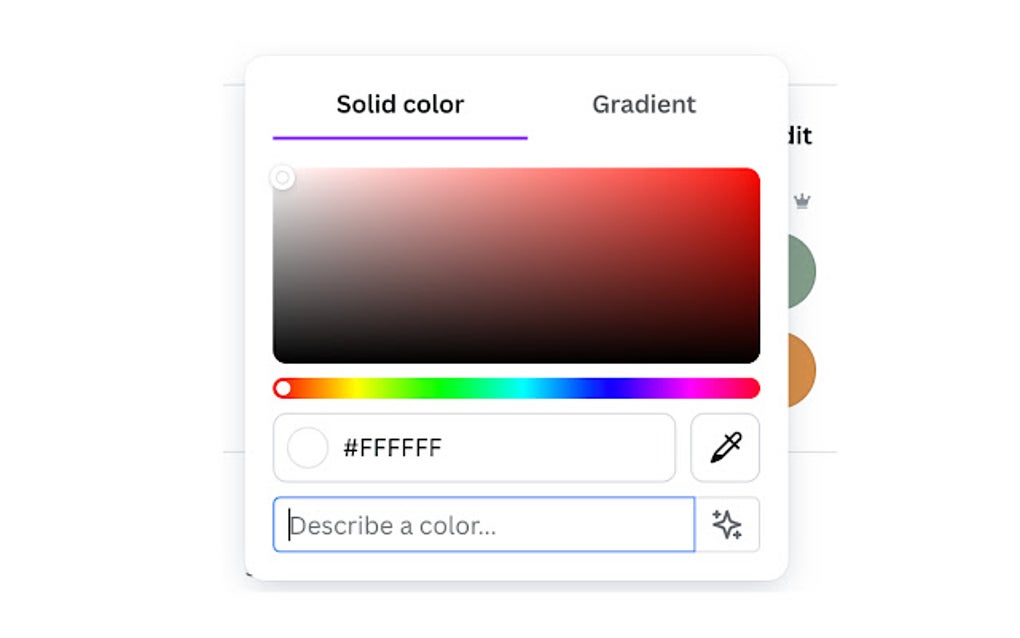Open the eyedropper color picker tool

[724, 448]
